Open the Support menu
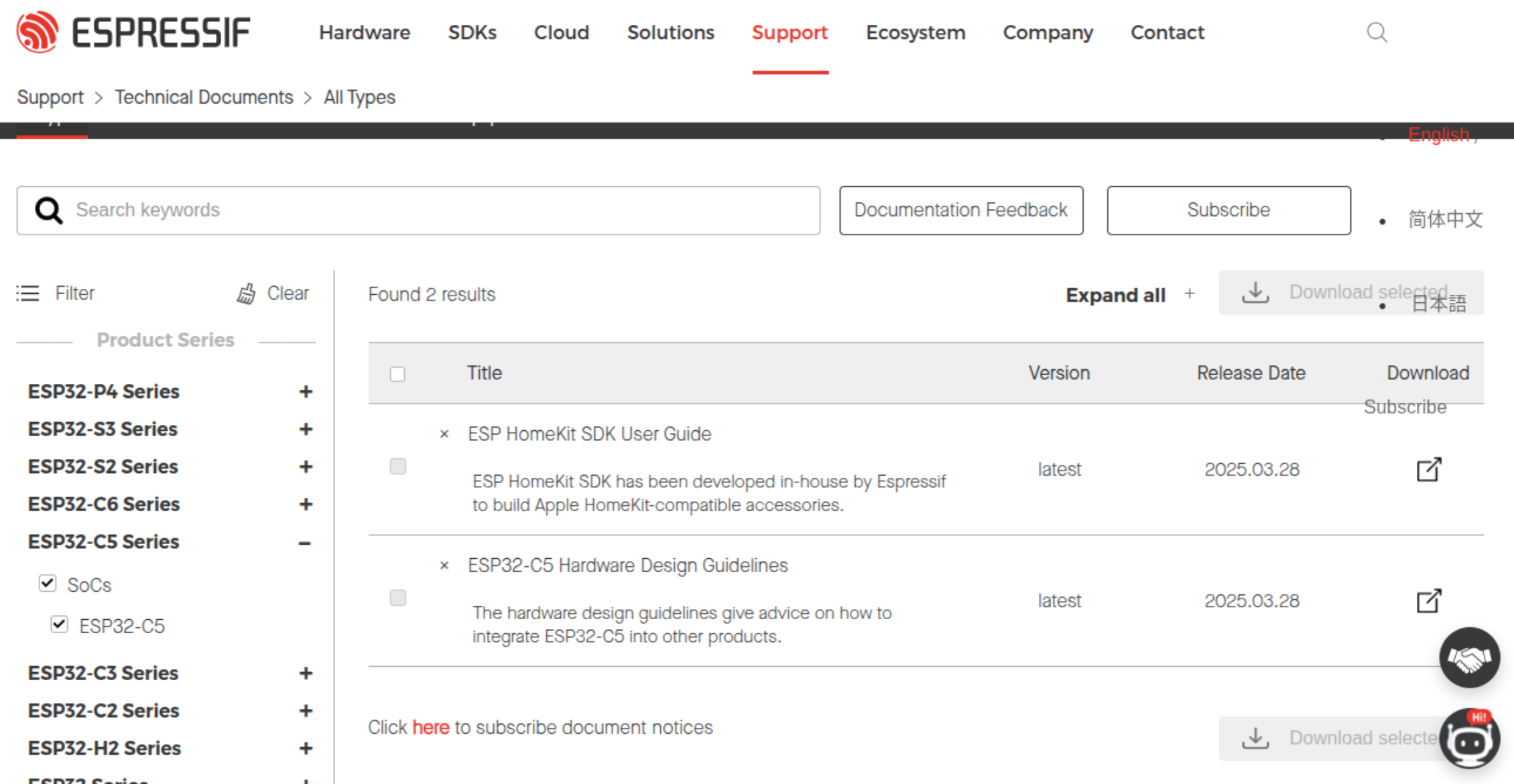1514x784 pixels. [x=790, y=32]
